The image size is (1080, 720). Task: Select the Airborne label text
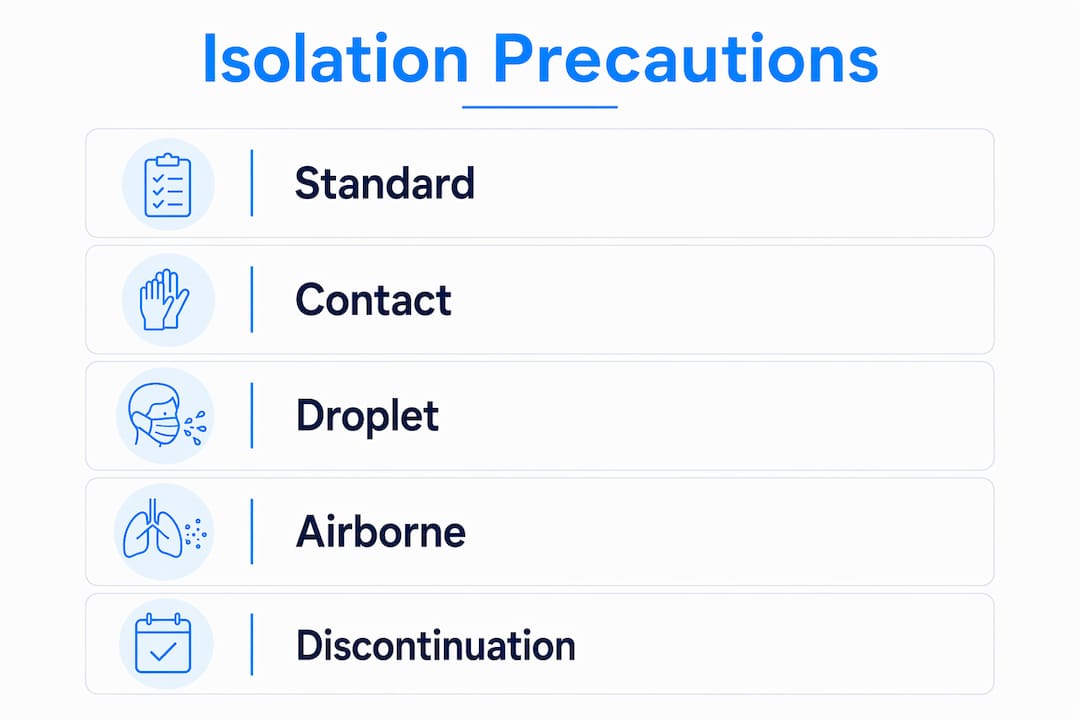pos(381,532)
